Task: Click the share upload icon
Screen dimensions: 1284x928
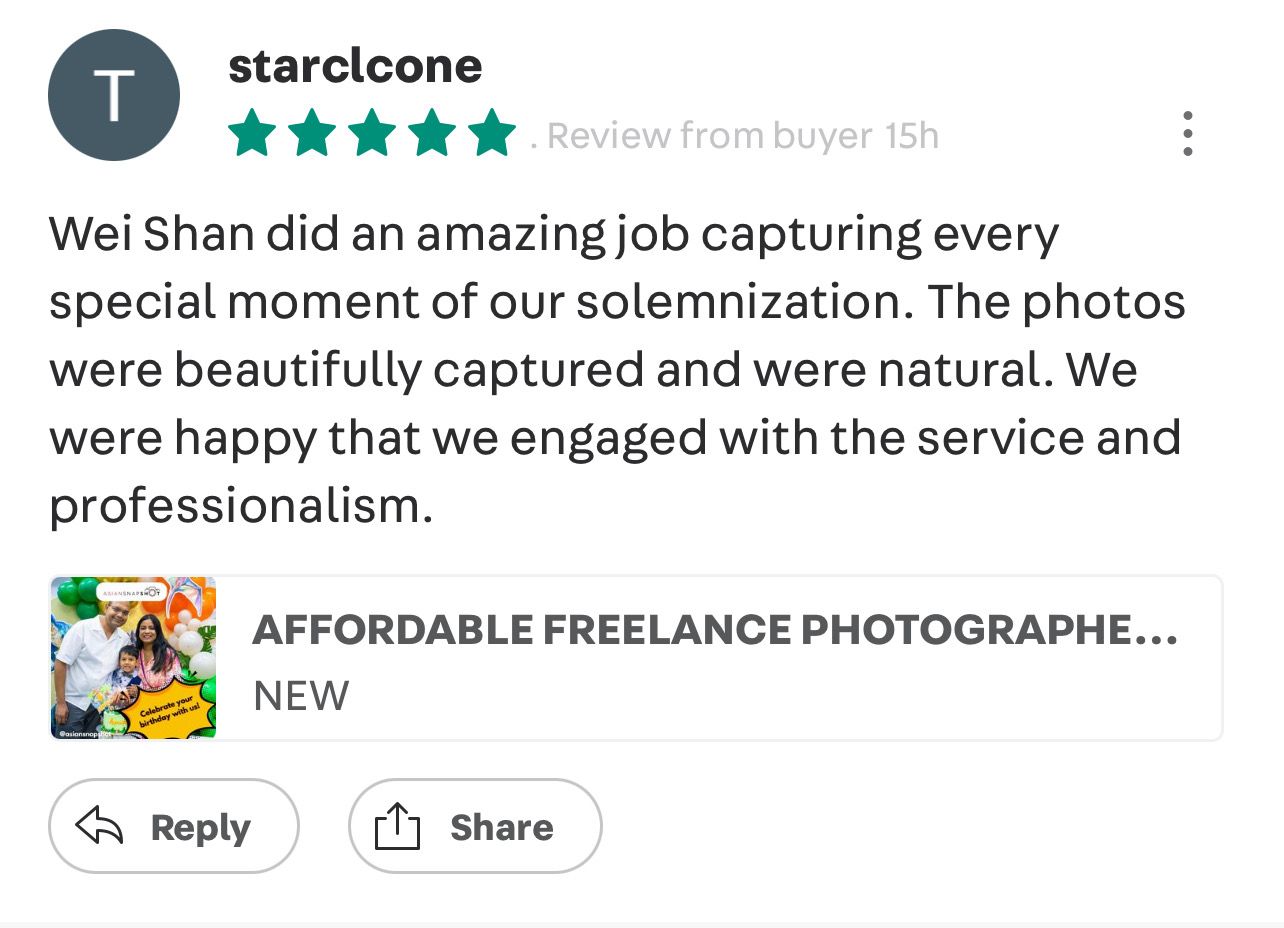Action: (x=397, y=827)
